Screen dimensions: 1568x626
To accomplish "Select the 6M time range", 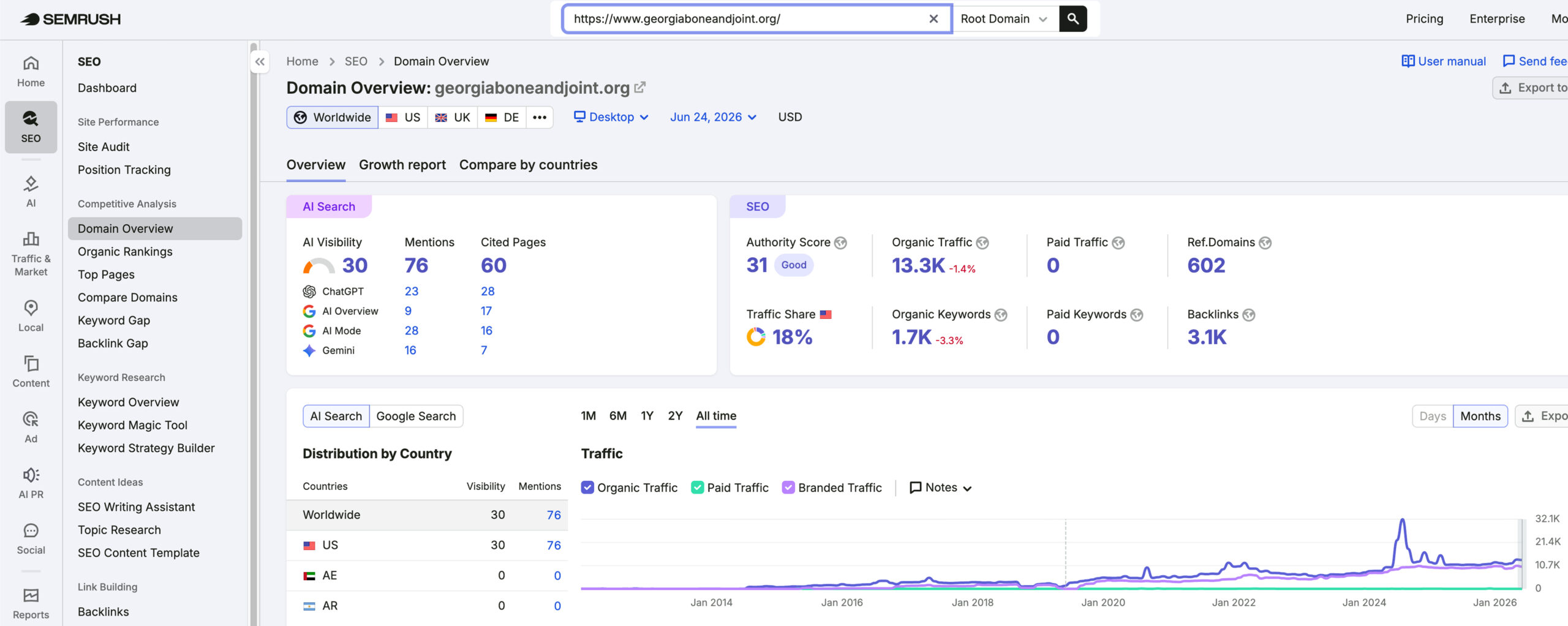I will 618,416.
